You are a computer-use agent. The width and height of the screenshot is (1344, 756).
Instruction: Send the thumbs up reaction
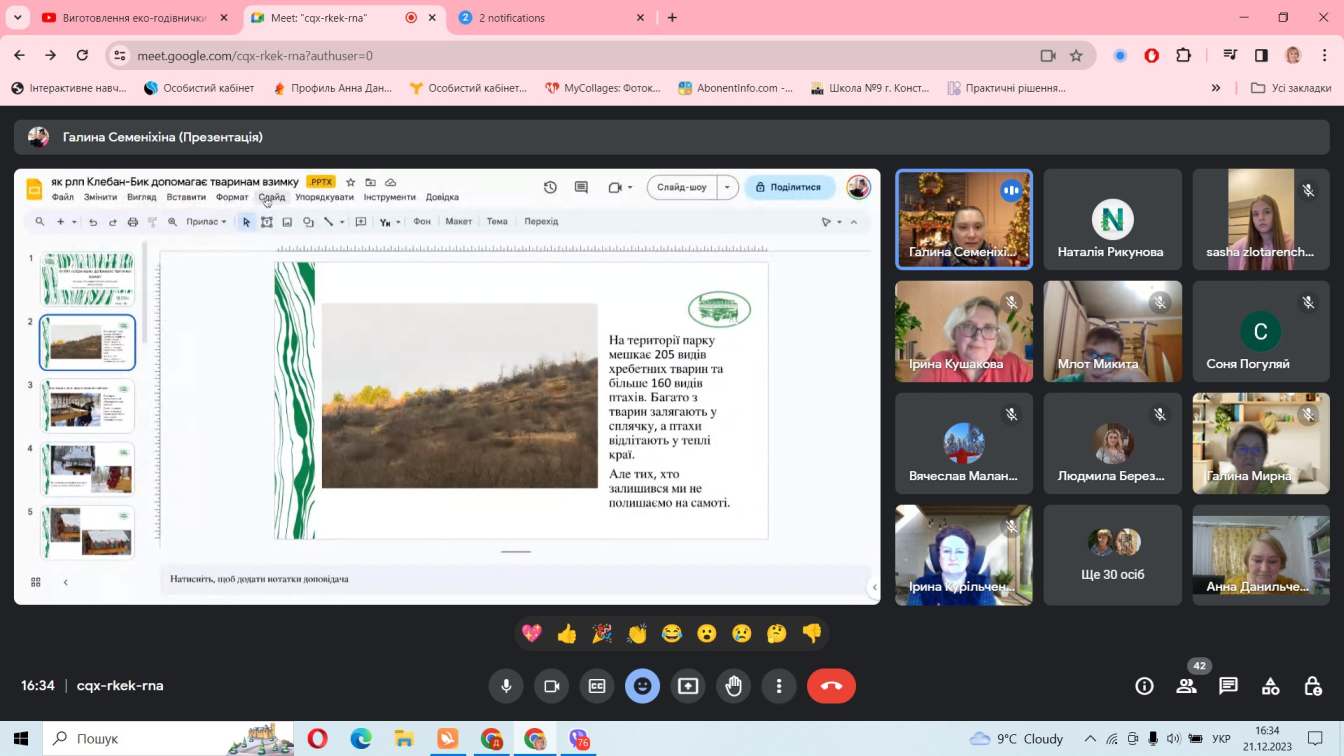(x=567, y=633)
